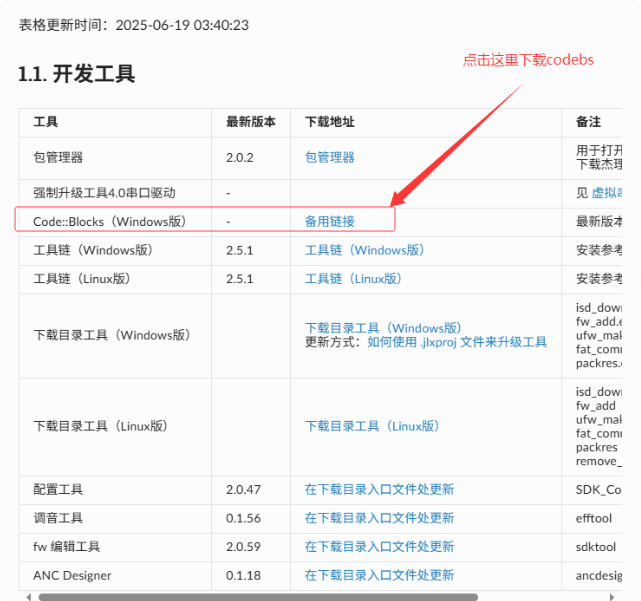Click the 备注 column header
The height and width of the screenshot is (601, 641).
point(588,122)
